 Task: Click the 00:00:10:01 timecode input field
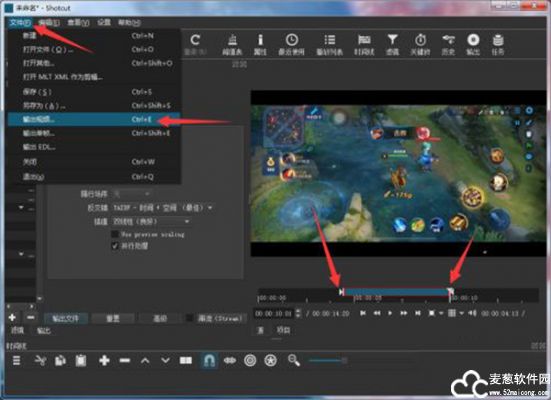pyautogui.click(x=274, y=313)
